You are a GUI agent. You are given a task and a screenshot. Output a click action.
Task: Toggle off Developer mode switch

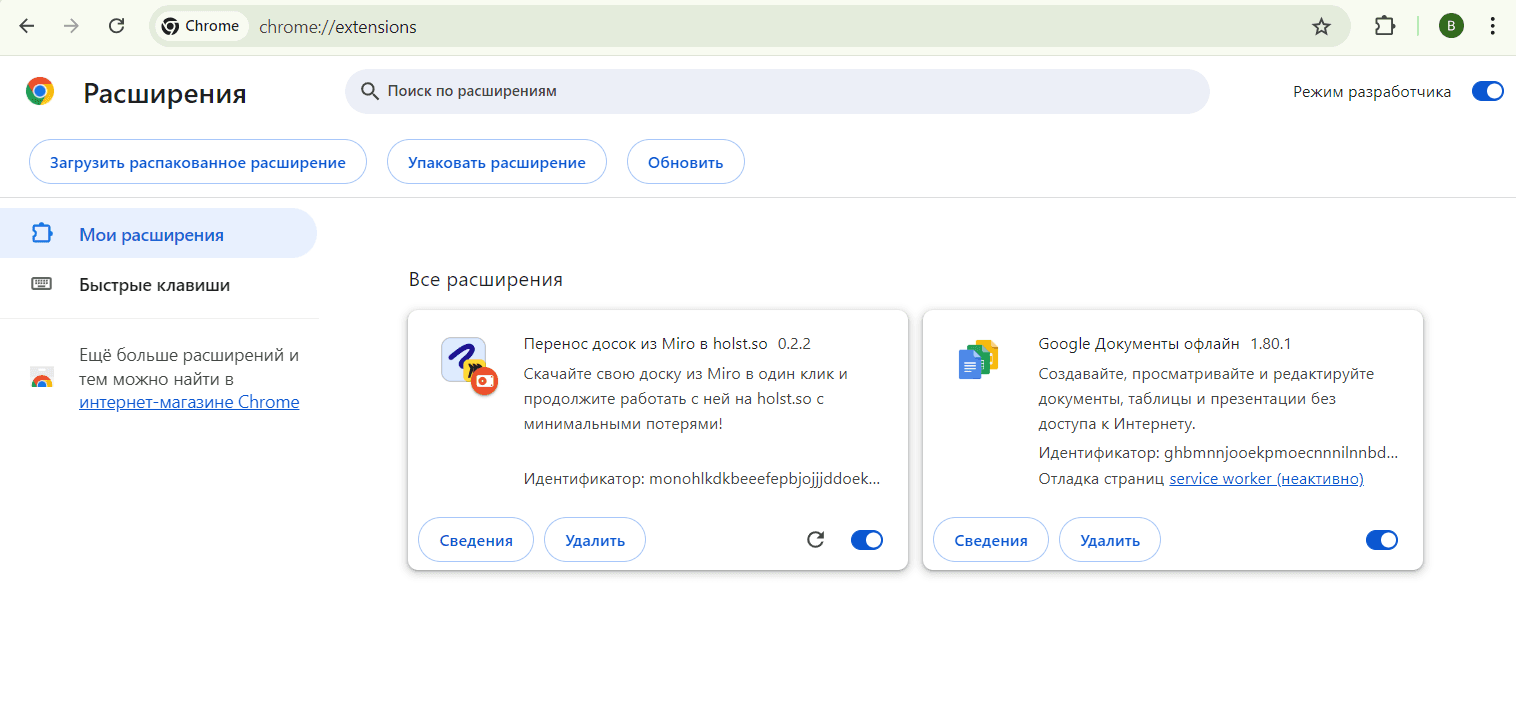(1487, 91)
